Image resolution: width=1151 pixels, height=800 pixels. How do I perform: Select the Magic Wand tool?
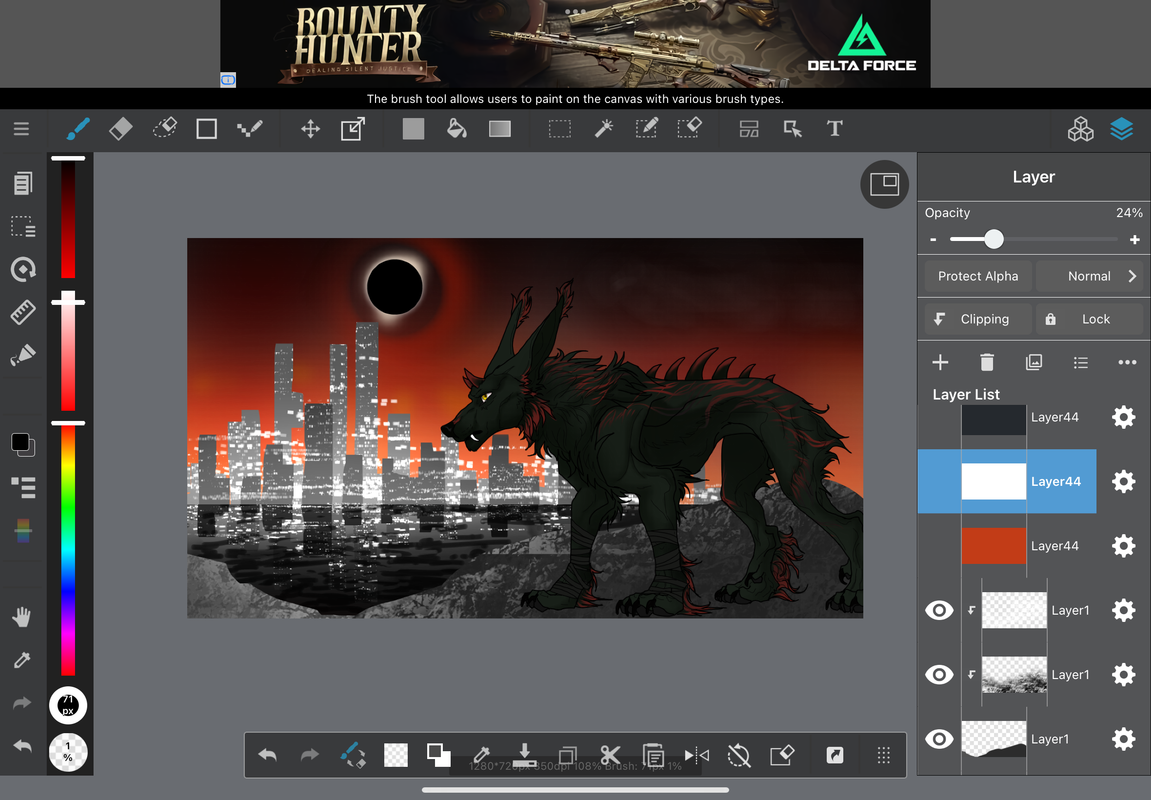603,129
